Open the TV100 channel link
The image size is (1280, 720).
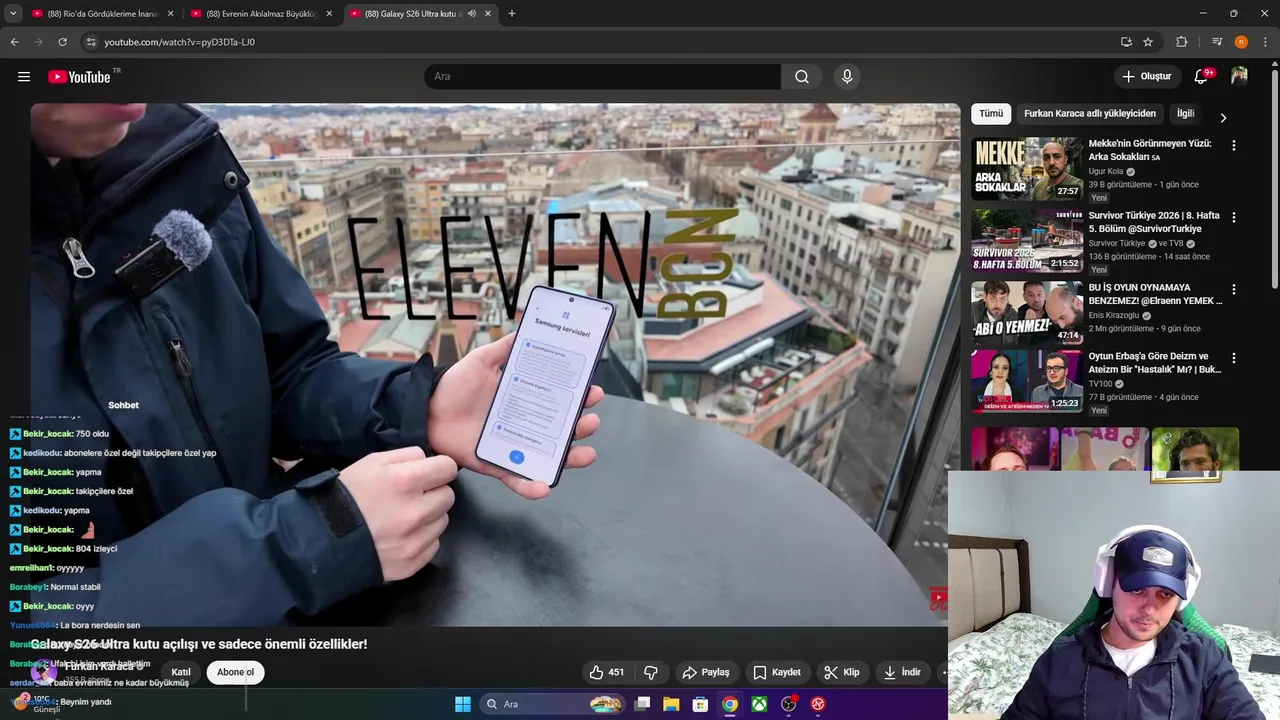pos(1100,384)
